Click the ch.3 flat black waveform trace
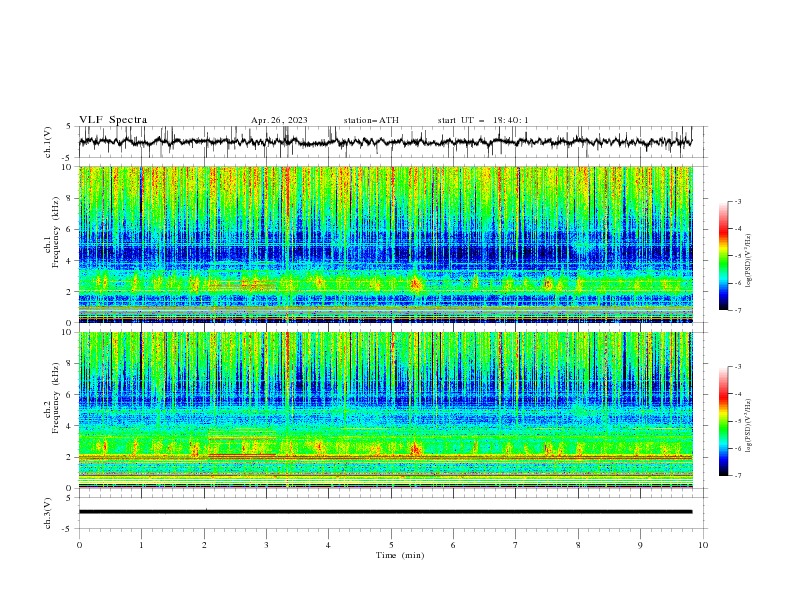792x612 pixels. click(386, 512)
